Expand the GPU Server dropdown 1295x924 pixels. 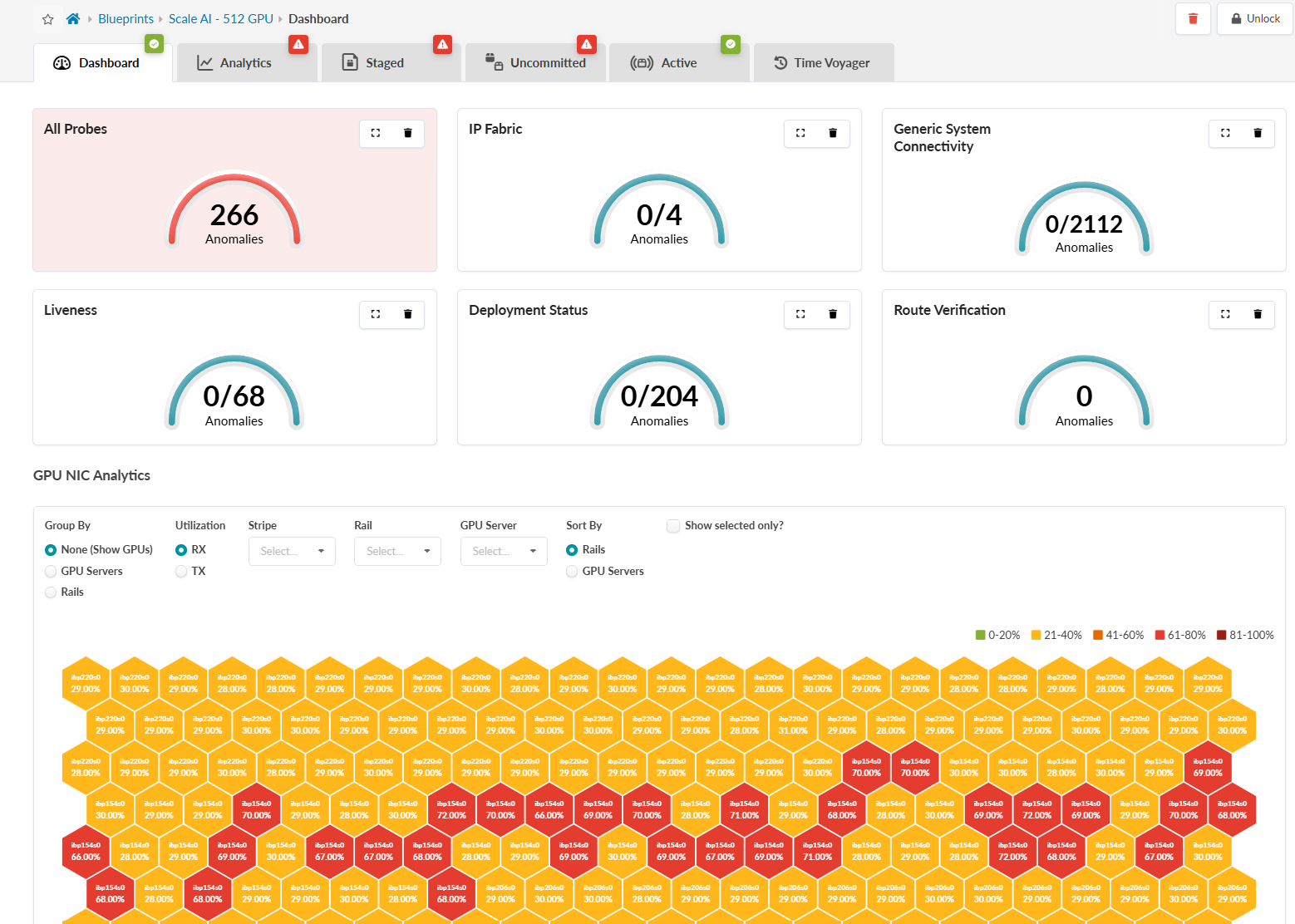[504, 551]
